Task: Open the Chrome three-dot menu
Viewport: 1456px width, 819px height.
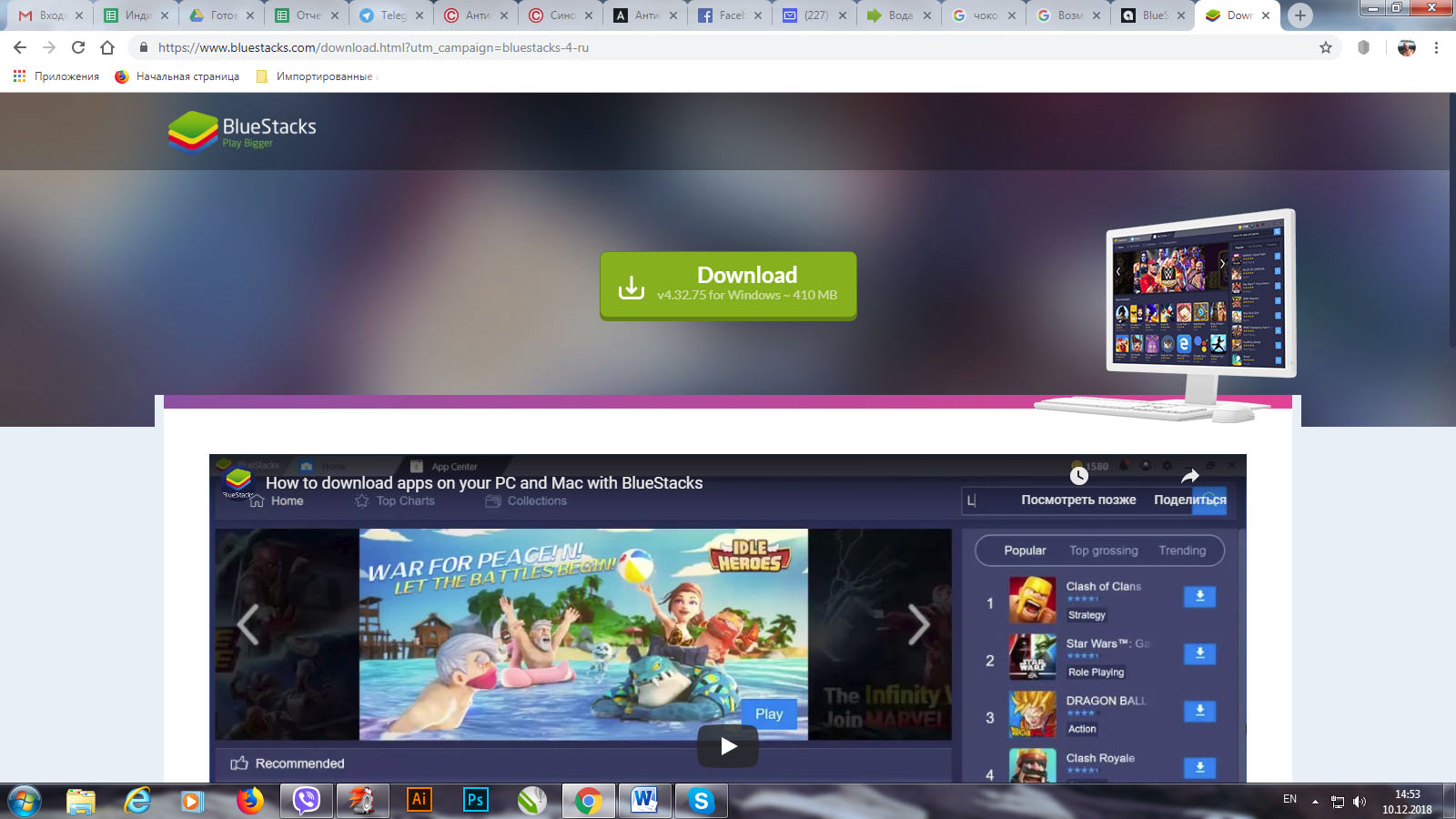Action: pos(1436,47)
